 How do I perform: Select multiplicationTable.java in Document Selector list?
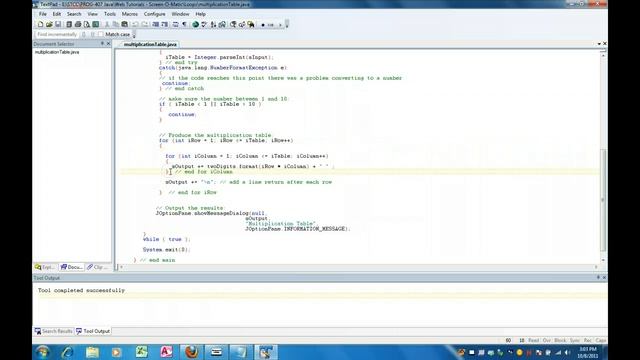click(x=57, y=52)
